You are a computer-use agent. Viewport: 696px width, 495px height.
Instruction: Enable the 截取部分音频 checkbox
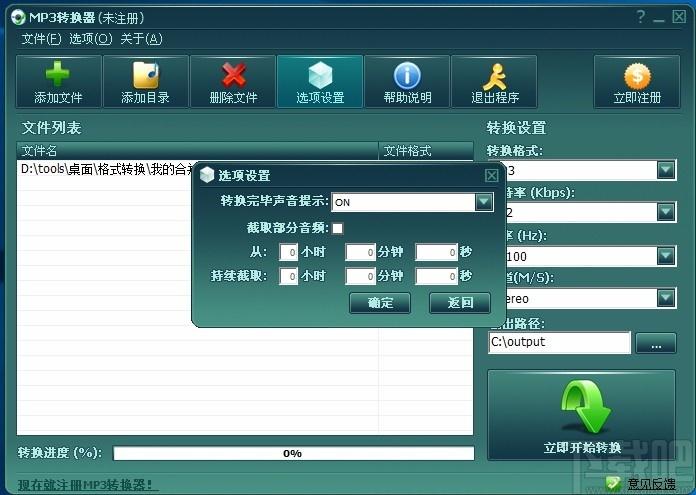(x=337, y=228)
